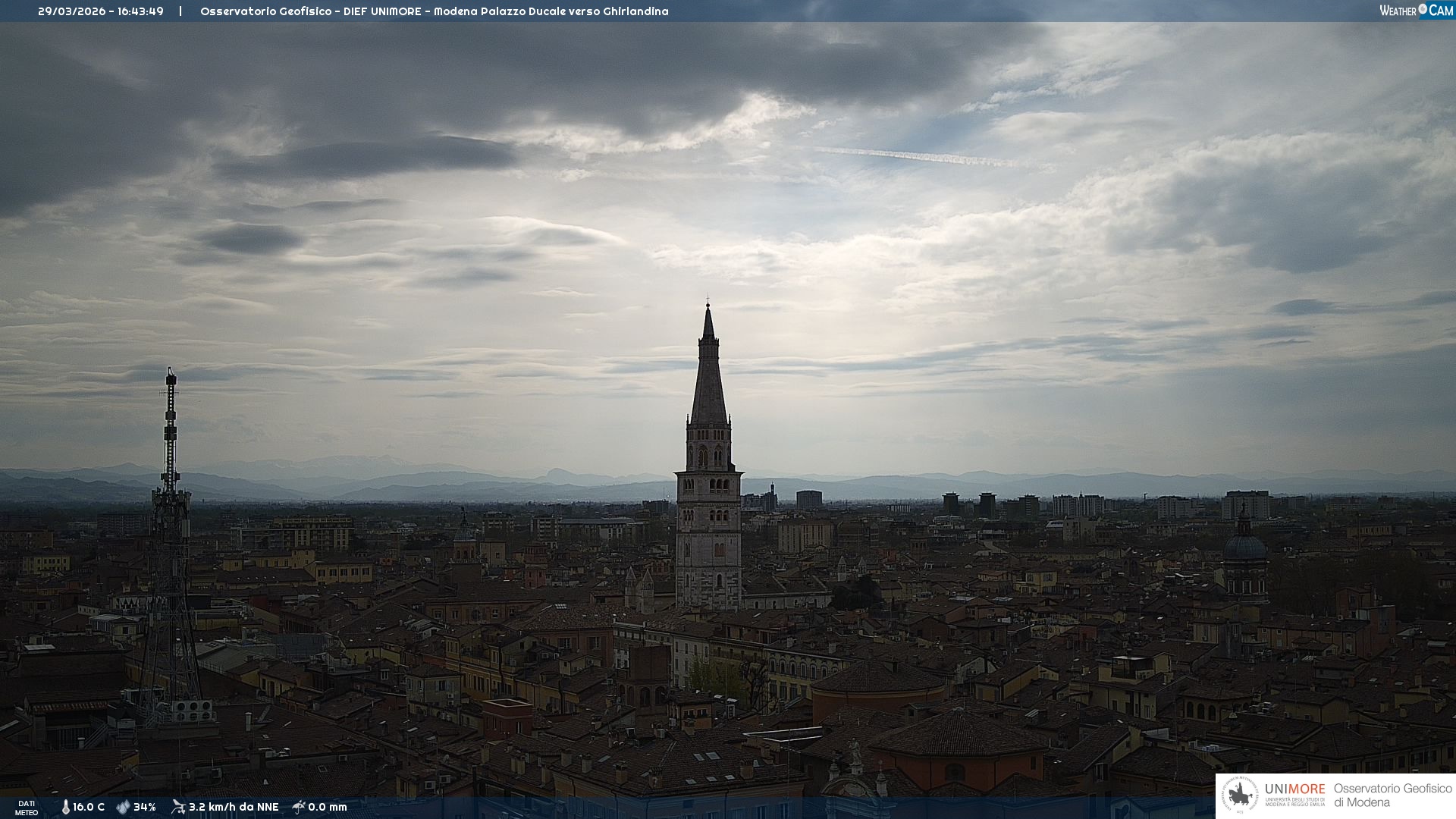Viewport: 1456px width, 819px height.
Task: Click the lattice antenna tower top
Action: pyautogui.click(x=171, y=376)
